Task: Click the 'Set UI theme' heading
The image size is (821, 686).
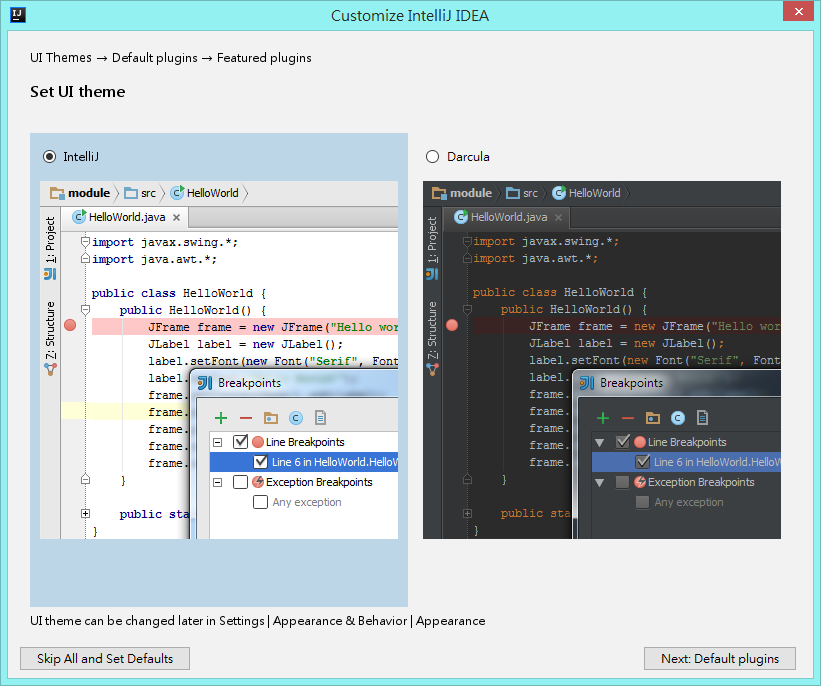Action: (x=77, y=92)
